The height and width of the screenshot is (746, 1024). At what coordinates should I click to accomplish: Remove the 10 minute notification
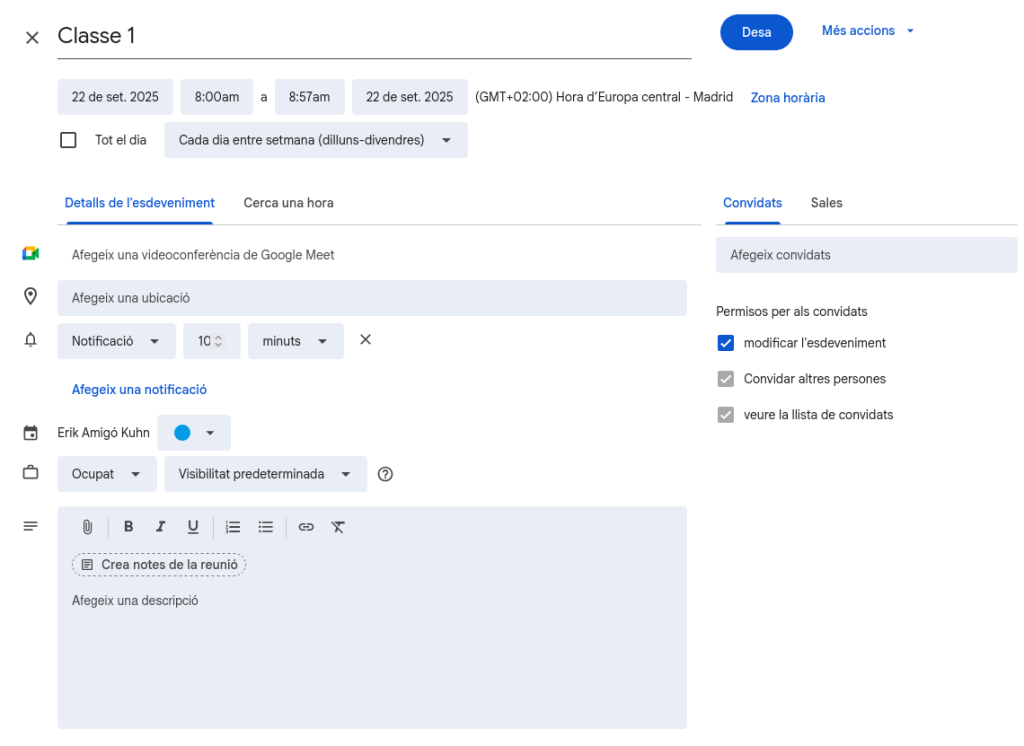[x=365, y=340]
